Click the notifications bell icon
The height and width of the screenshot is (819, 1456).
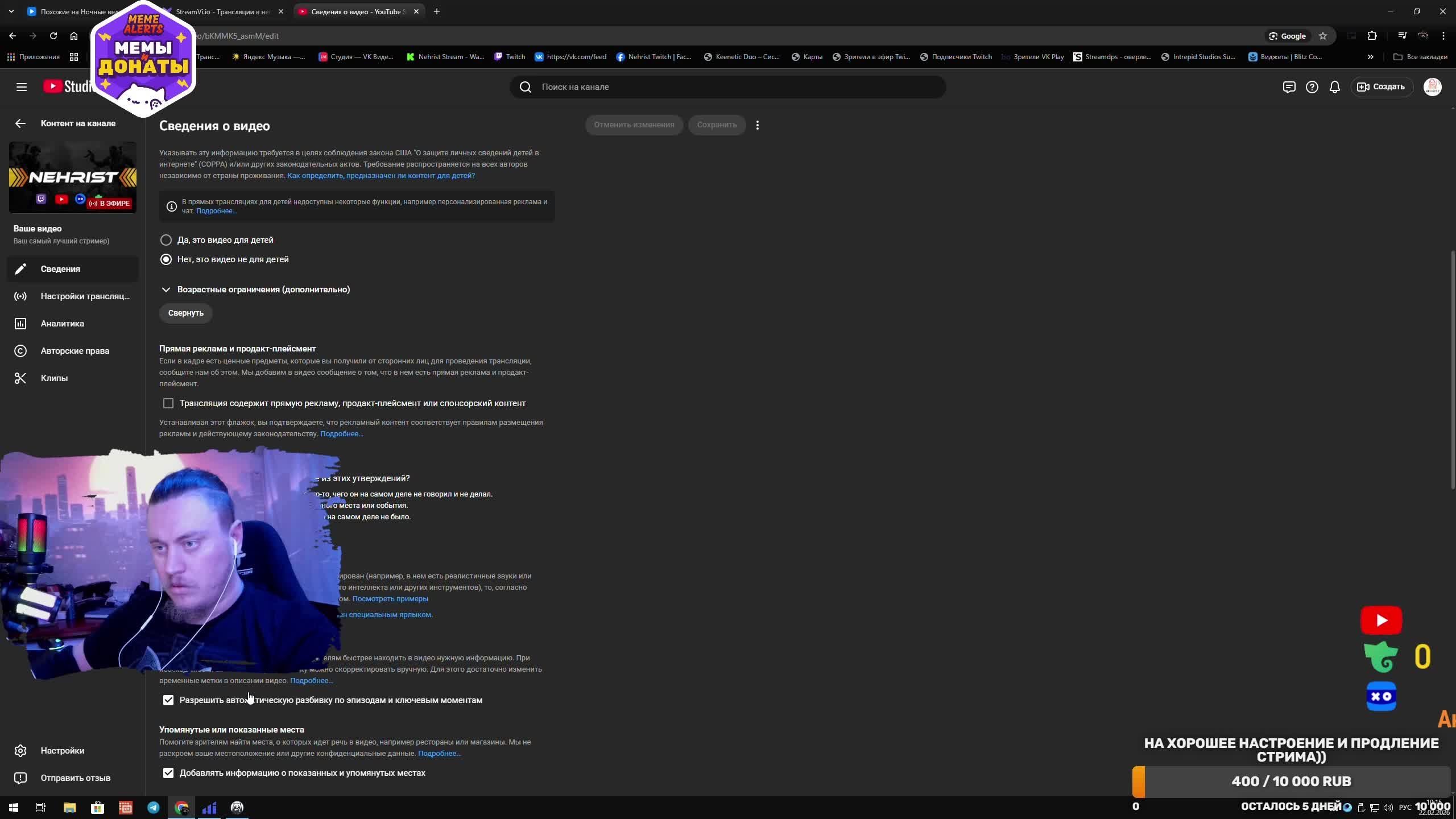[1334, 87]
